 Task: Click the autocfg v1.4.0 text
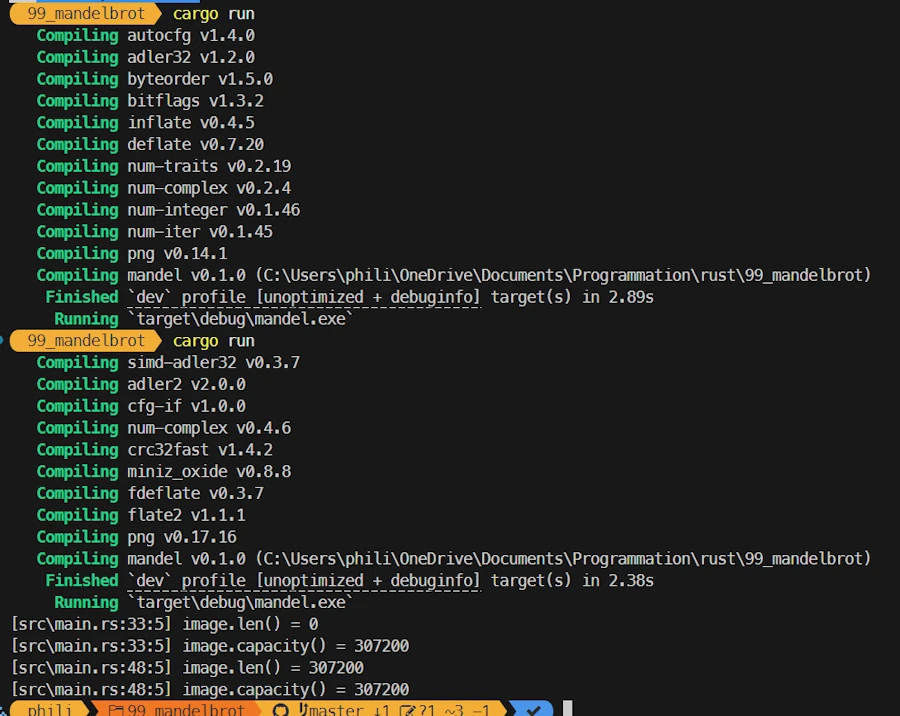coord(190,35)
